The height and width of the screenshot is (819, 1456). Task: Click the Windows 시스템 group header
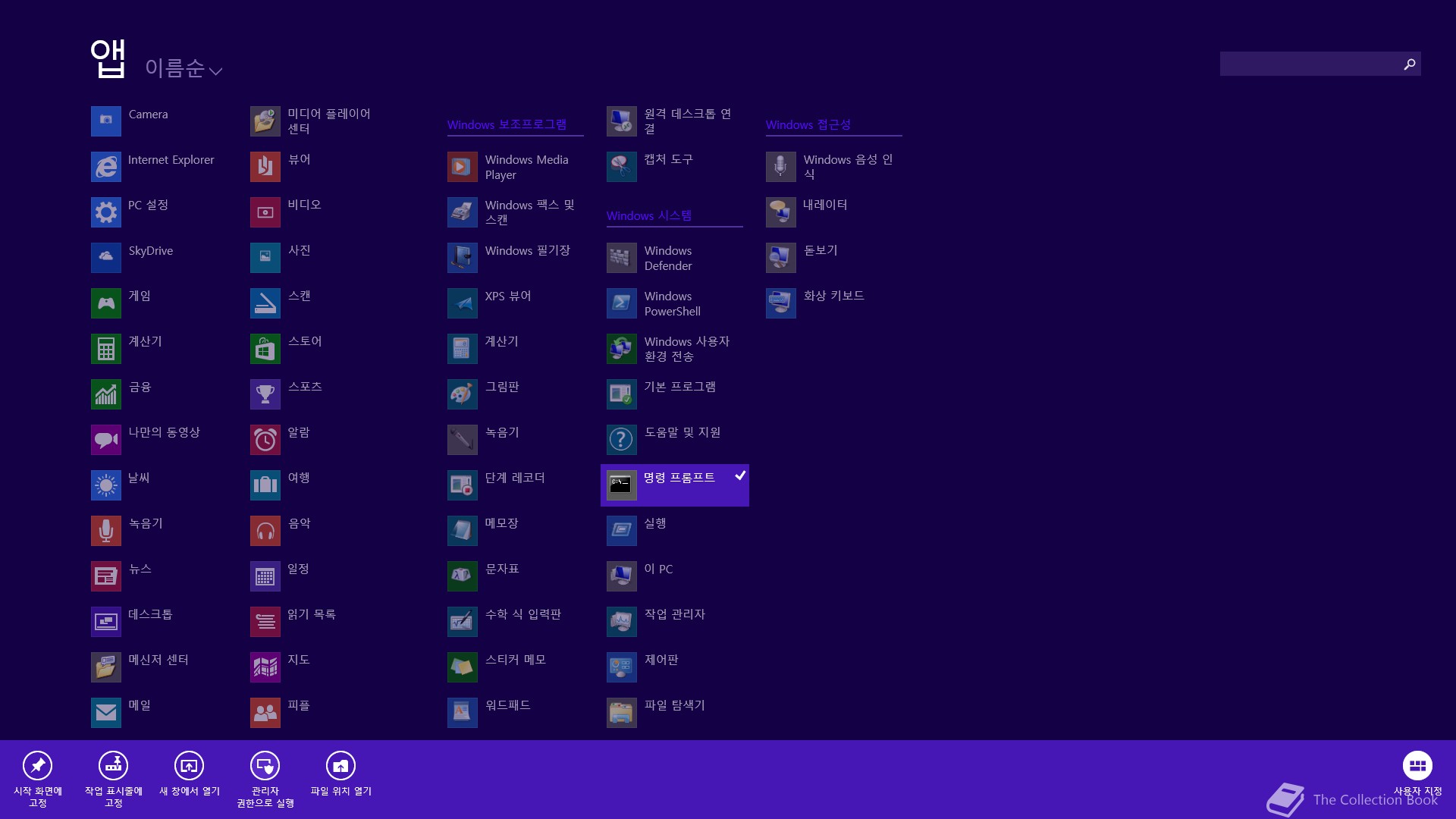coord(649,215)
